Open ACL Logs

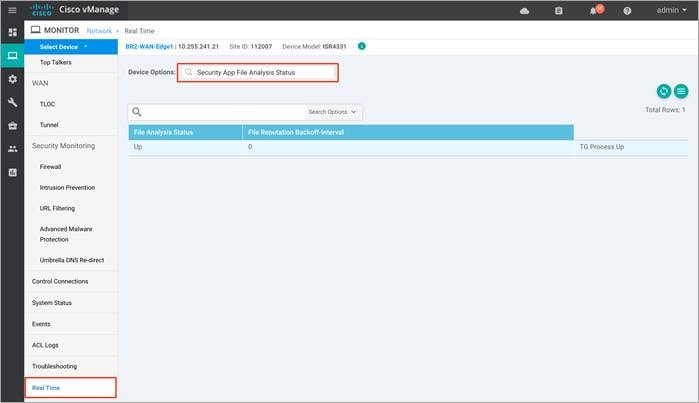pos(45,345)
